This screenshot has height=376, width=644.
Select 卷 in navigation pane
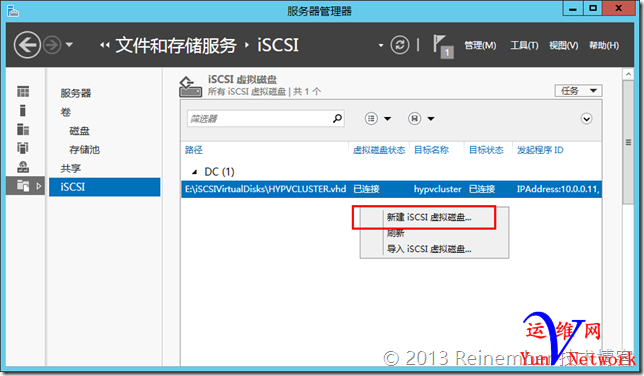tap(66, 112)
